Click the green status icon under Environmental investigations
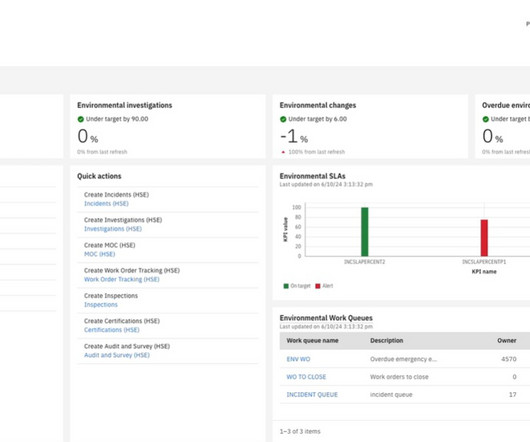 (x=80, y=119)
